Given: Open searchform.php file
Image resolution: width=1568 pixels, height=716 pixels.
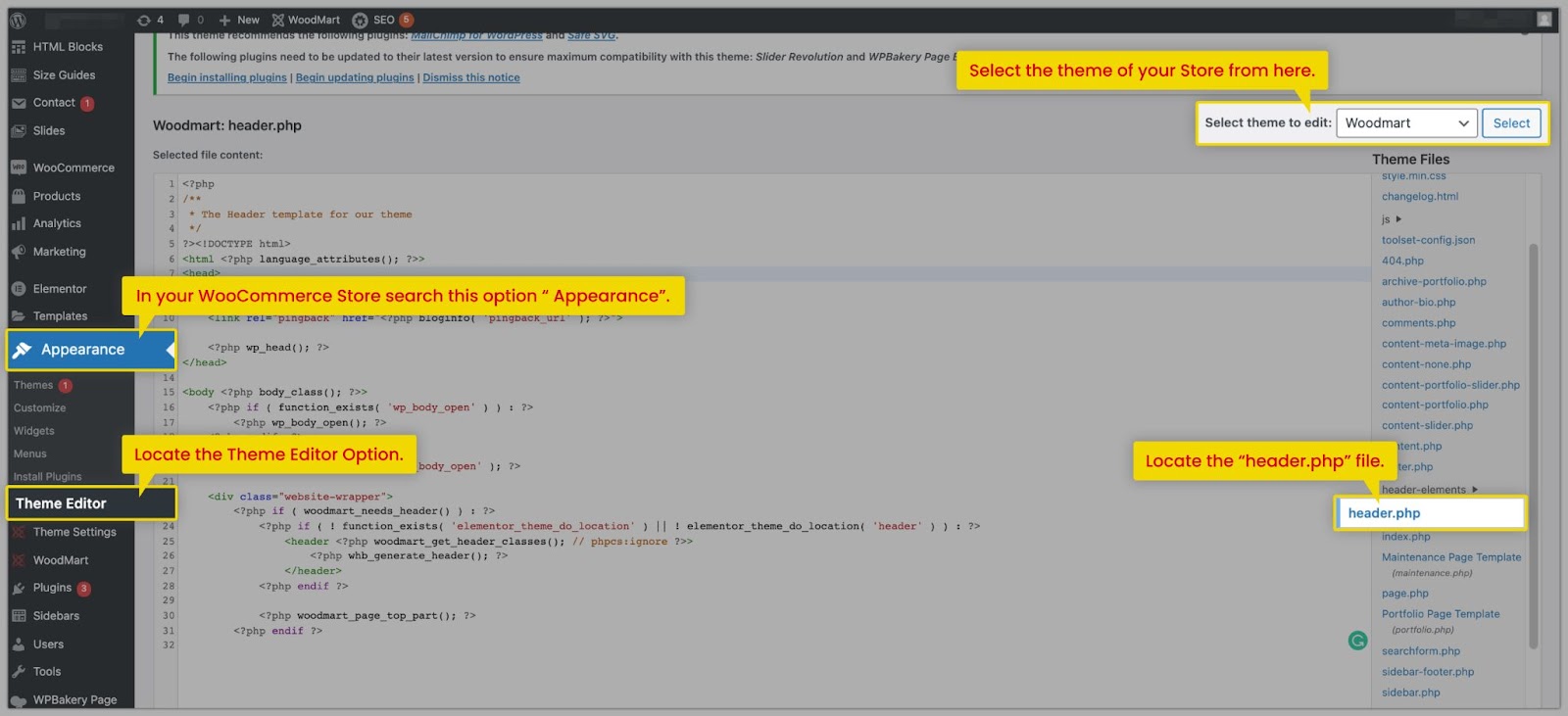Looking at the screenshot, I should pyautogui.click(x=1421, y=651).
